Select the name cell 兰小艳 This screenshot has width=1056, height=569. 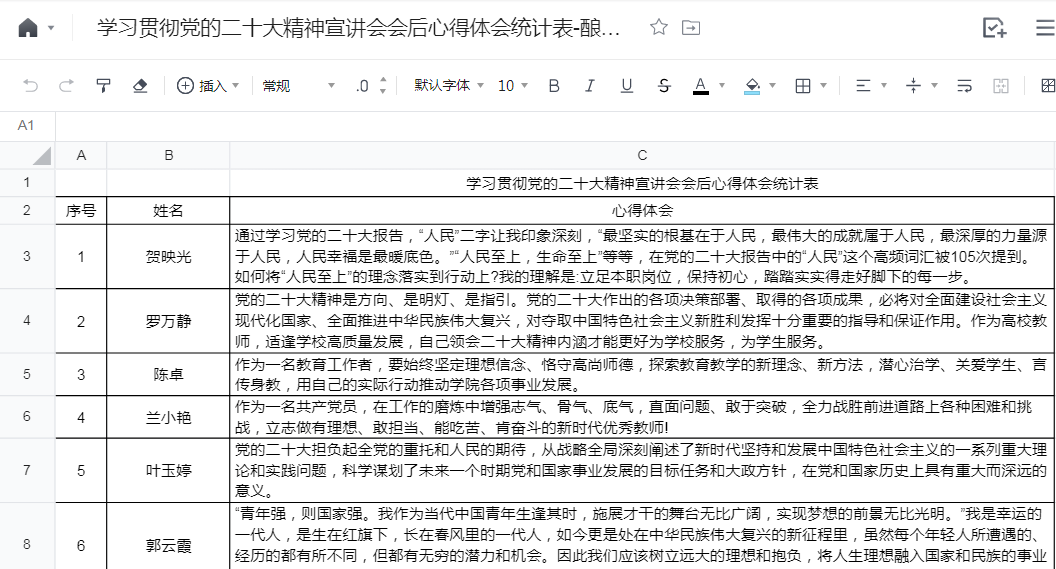point(168,417)
